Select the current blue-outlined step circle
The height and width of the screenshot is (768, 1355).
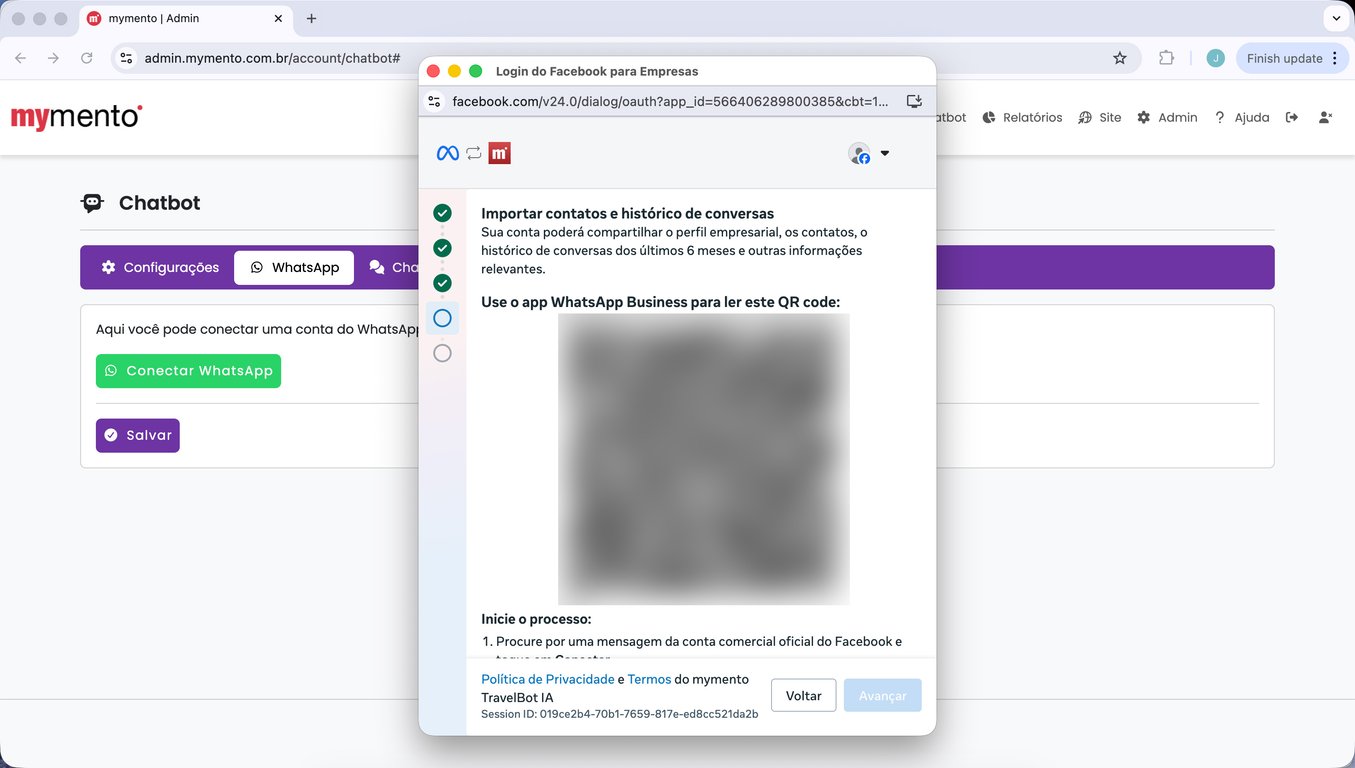tap(442, 318)
